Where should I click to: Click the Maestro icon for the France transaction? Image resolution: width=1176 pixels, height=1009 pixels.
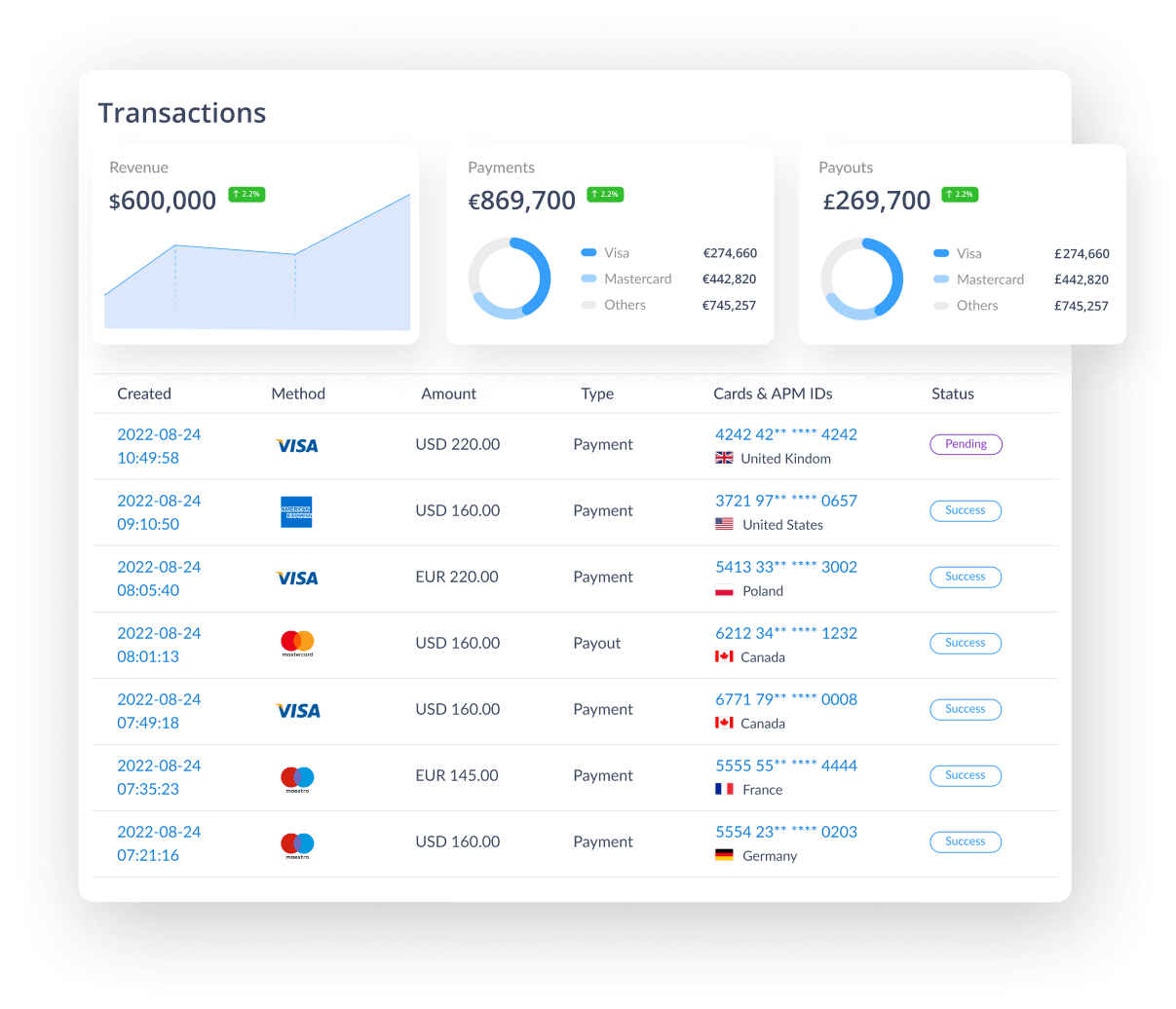297,776
